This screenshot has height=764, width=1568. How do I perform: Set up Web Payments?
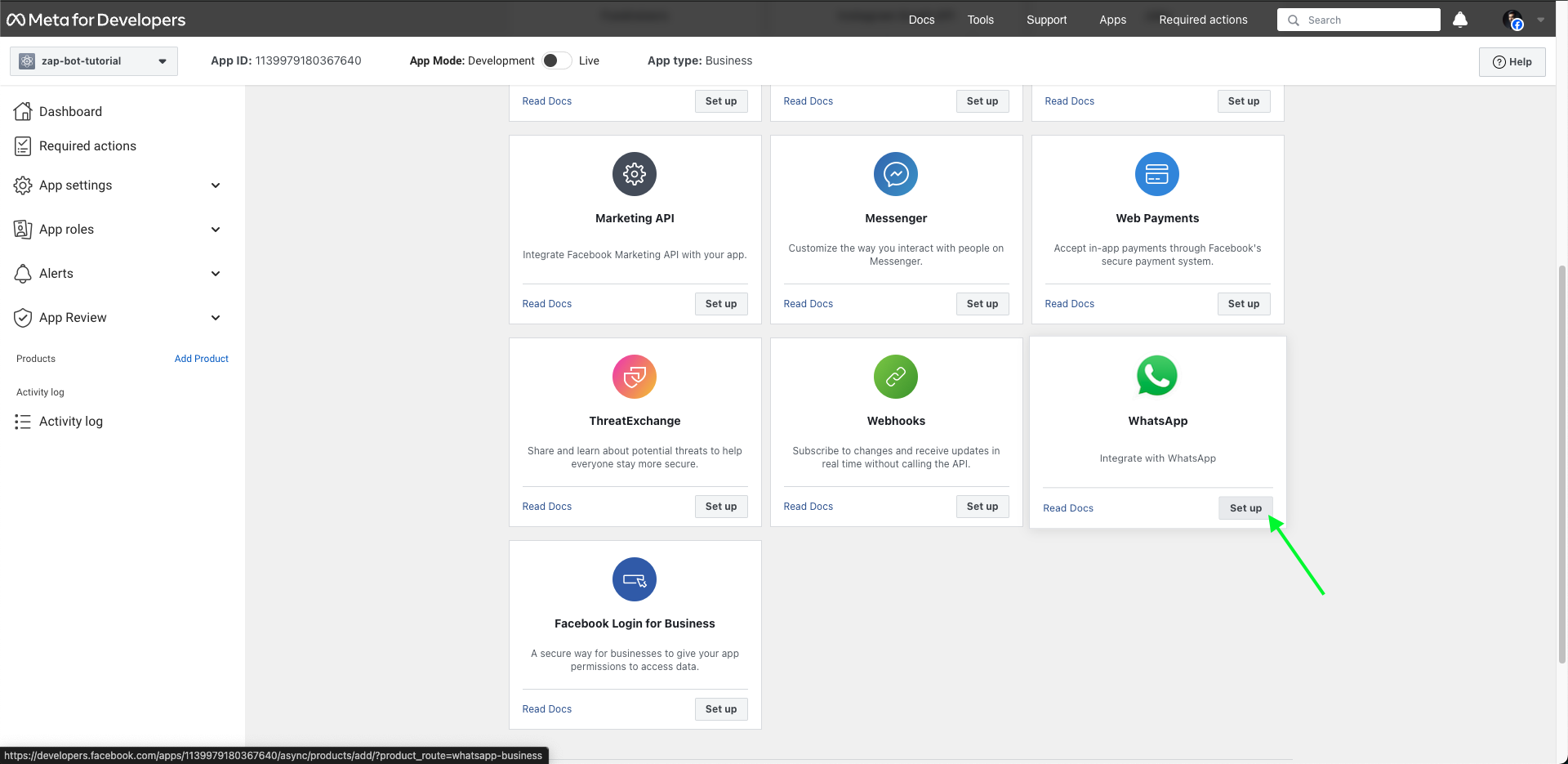click(x=1244, y=304)
